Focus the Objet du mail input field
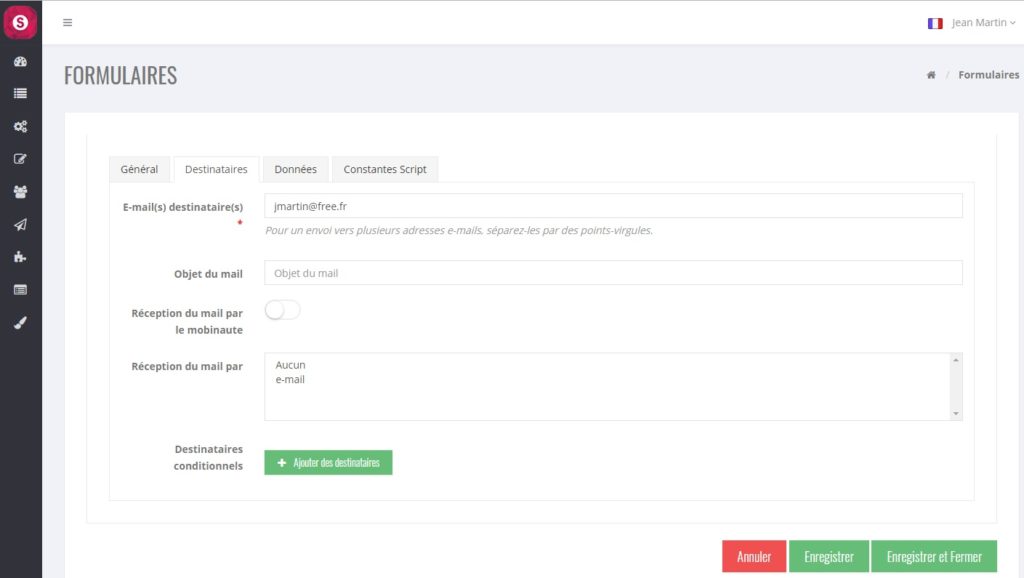Screen dimensions: 1024x578 coord(613,273)
